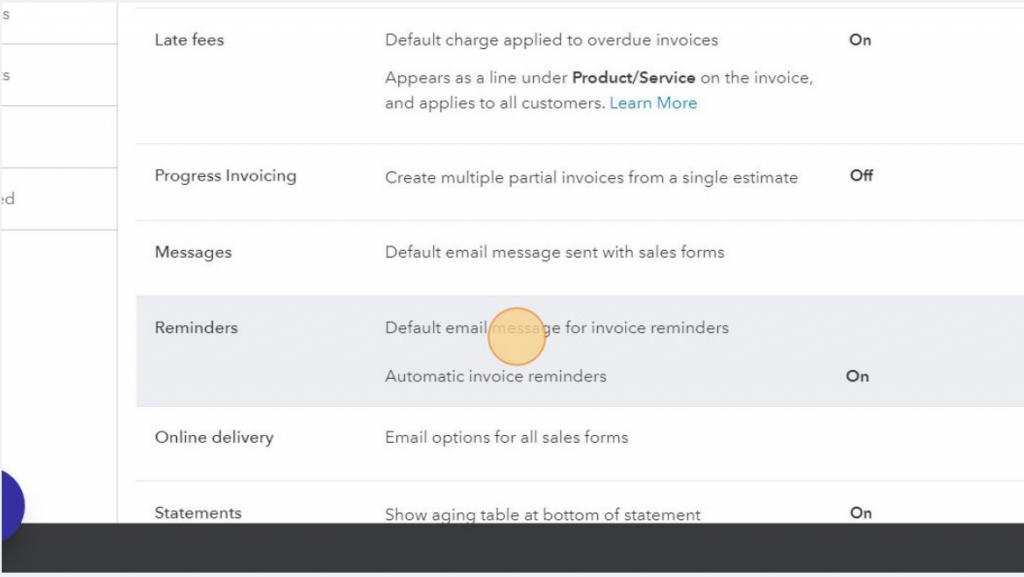The height and width of the screenshot is (577, 1024).
Task: Toggle the Late fees setting off
Action: coord(857,40)
